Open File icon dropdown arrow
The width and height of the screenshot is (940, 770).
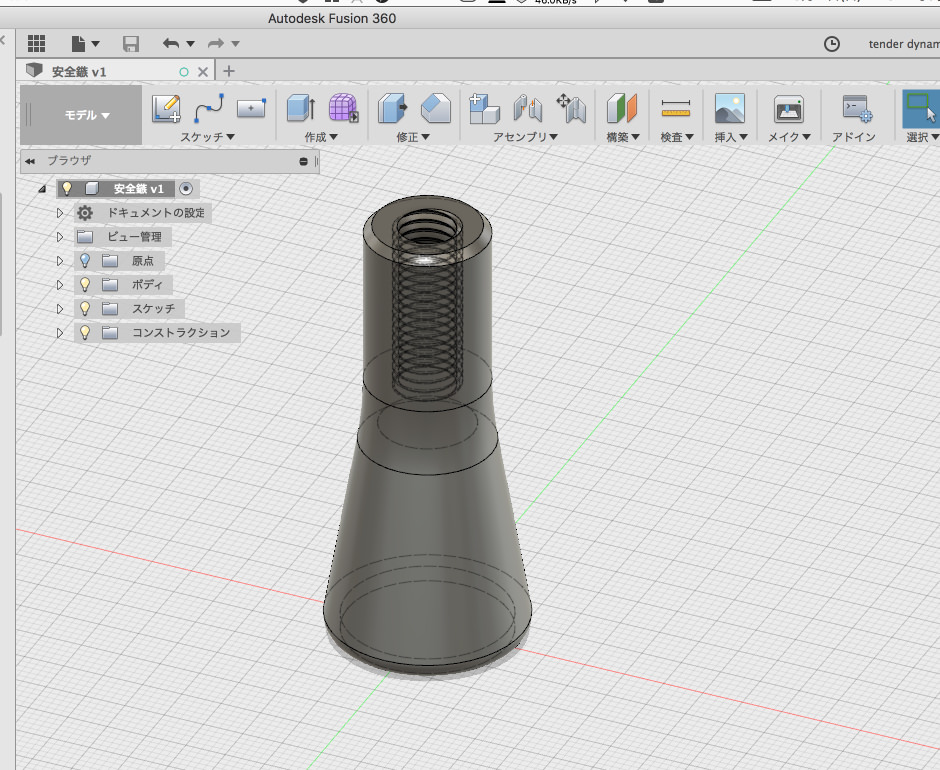pyautogui.click(x=95, y=44)
